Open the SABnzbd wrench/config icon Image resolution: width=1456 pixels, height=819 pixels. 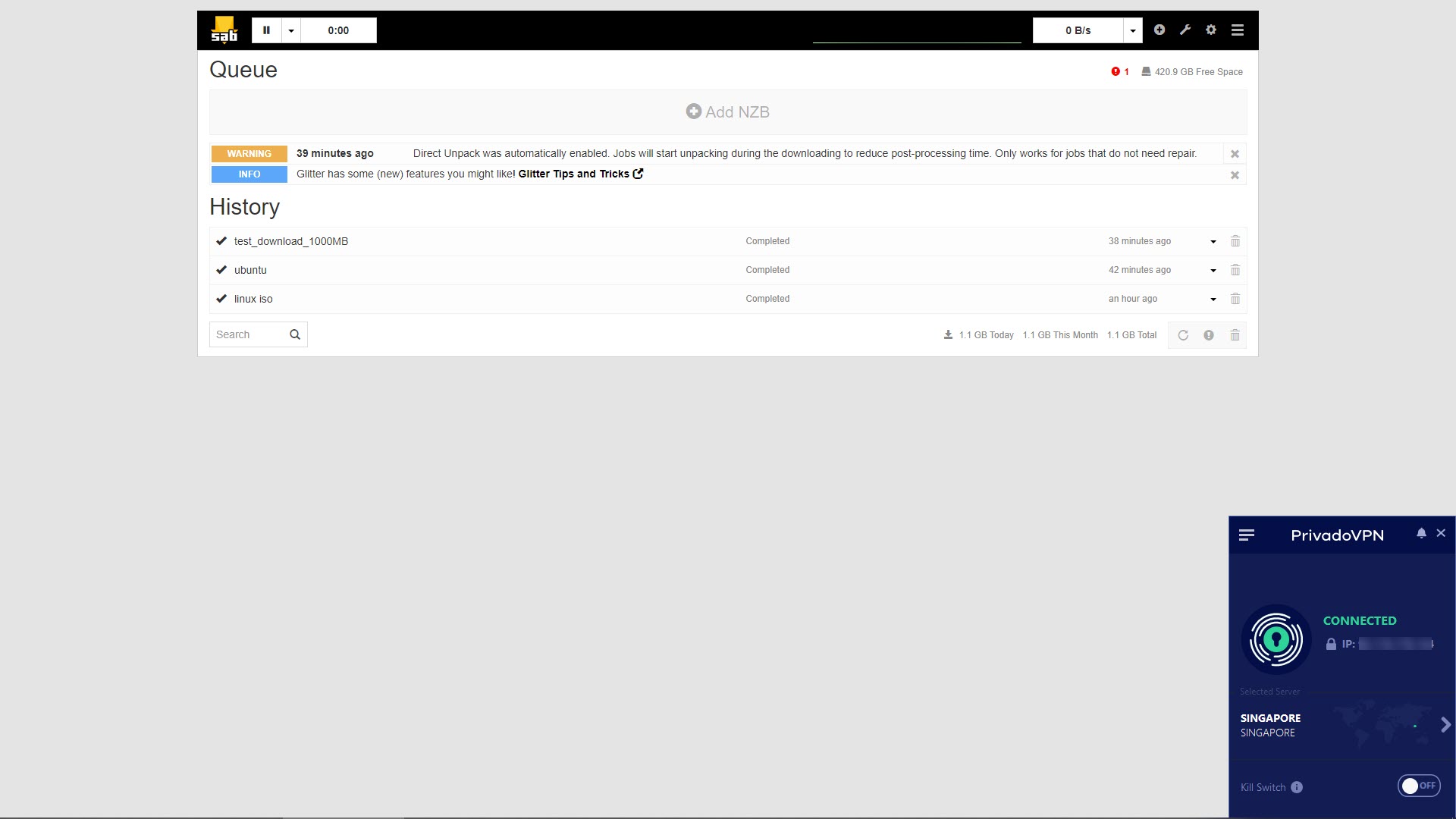pyautogui.click(x=1186, y=29)
